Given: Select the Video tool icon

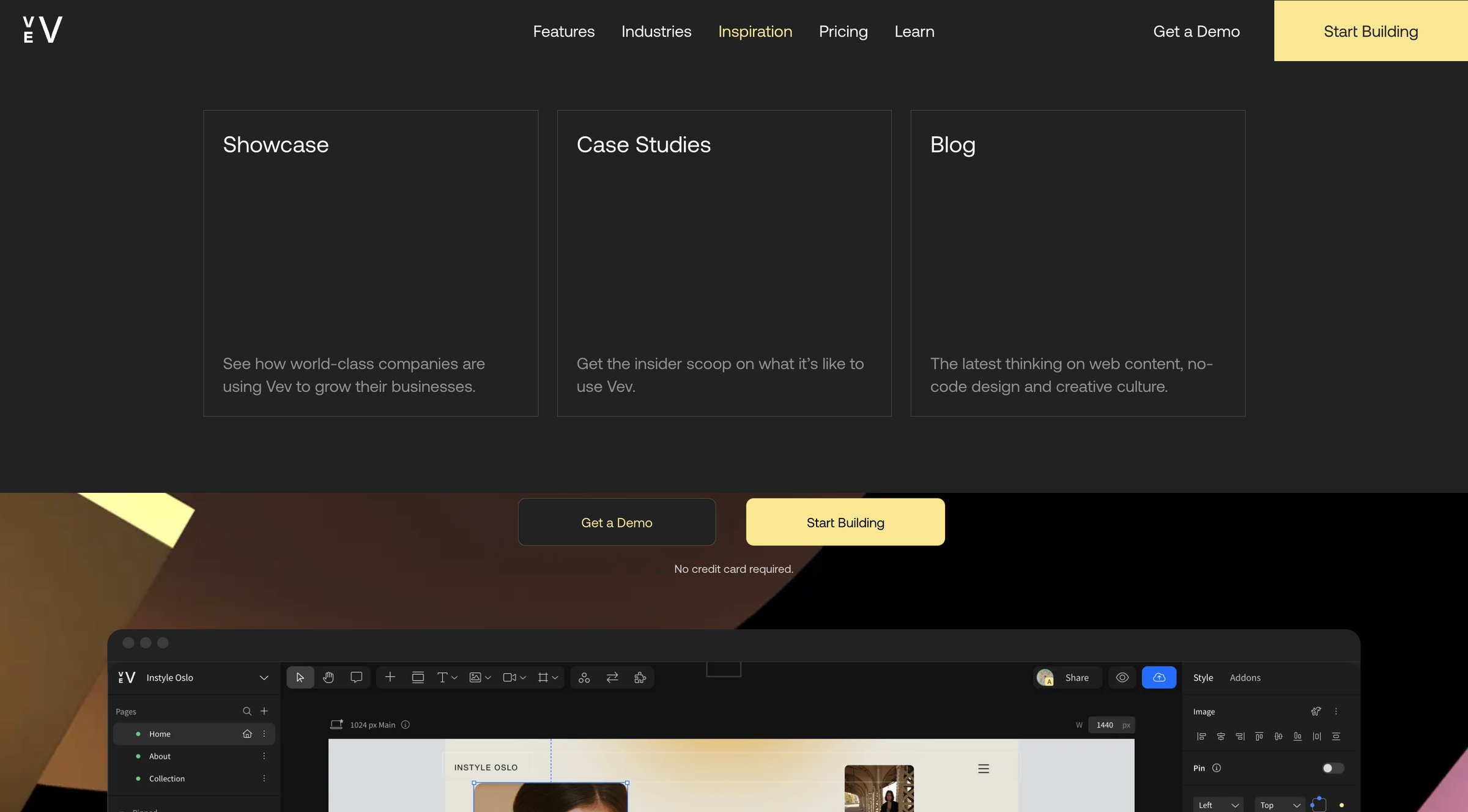Looking at the screenshot, I should point(509,677).
